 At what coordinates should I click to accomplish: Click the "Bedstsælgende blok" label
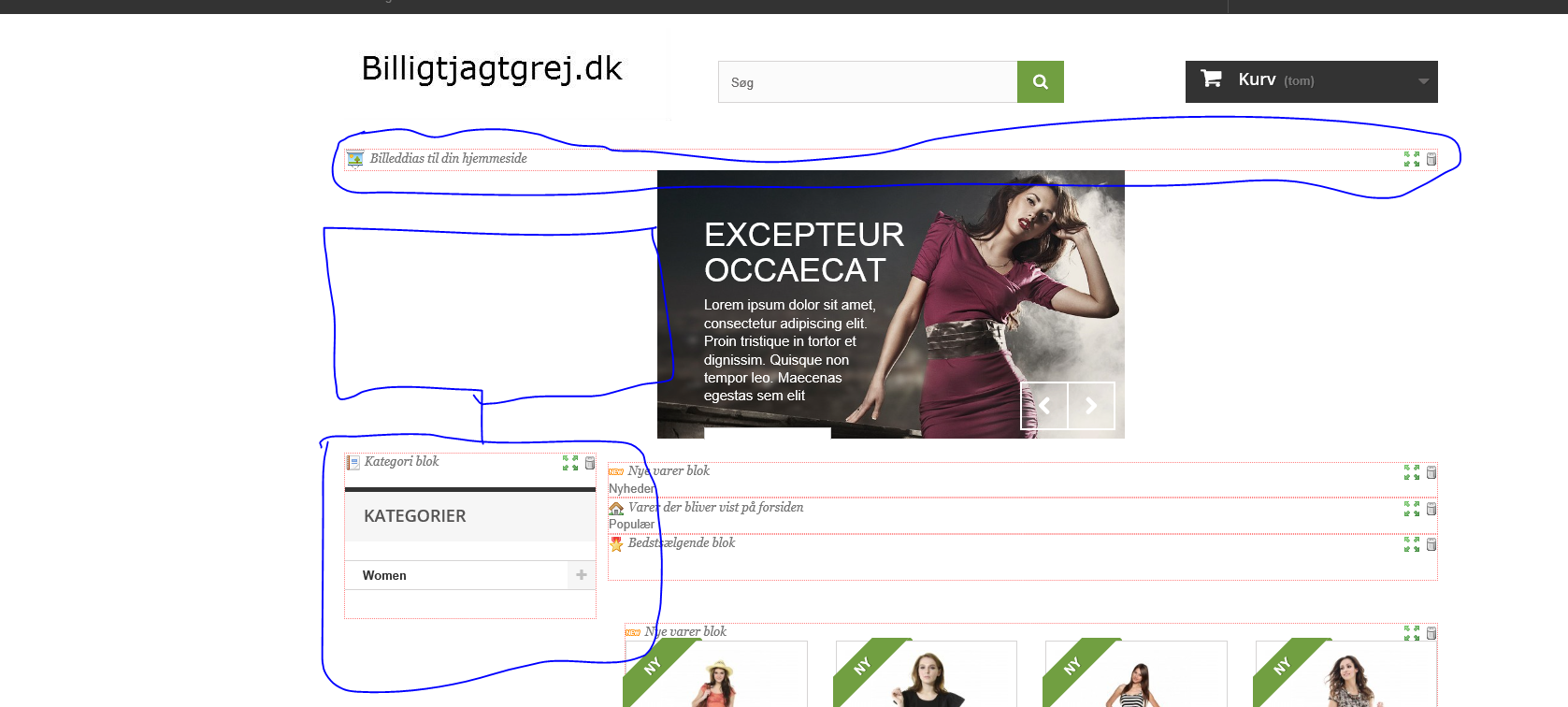coord(681,542)
